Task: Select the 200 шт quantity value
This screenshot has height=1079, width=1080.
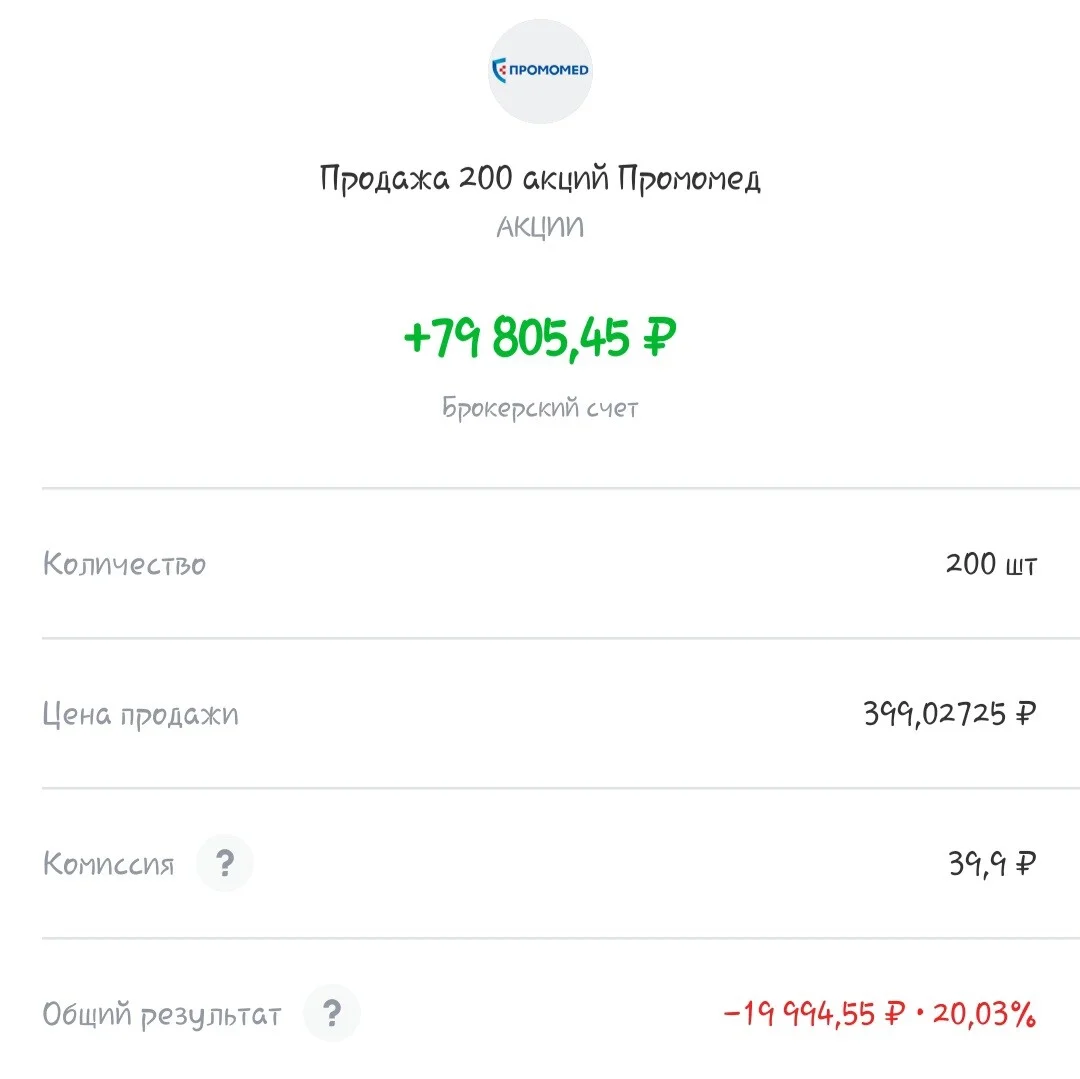Action: (x=991, y=564)
